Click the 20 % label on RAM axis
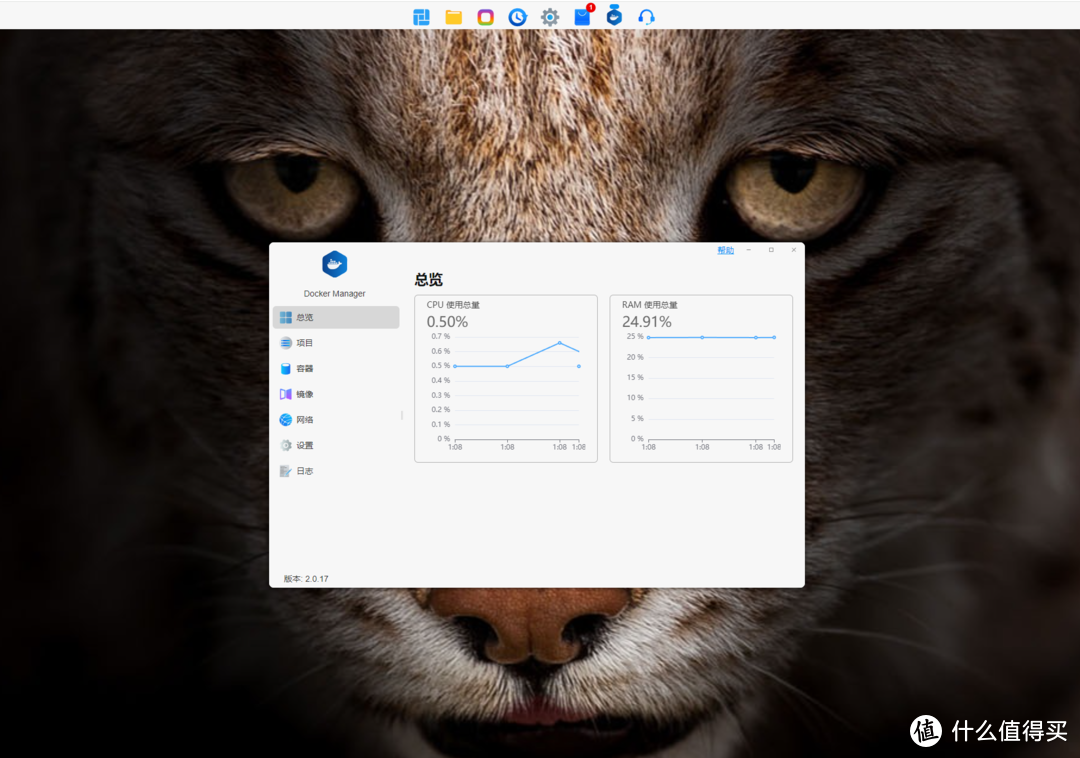Image resolution: width=1080 pixels, height=758 pixels. click(x=635, y=357)
